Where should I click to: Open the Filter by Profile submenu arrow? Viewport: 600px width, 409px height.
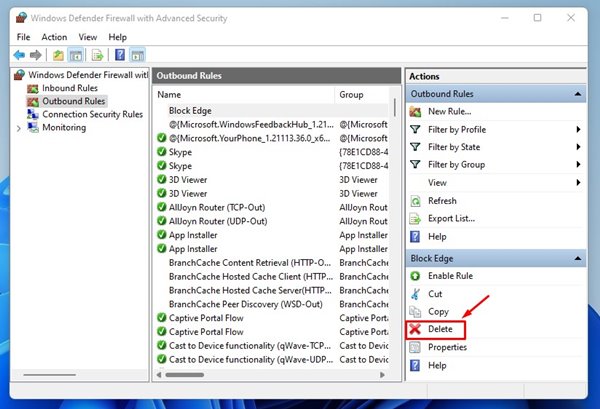[x=578, y=129]
